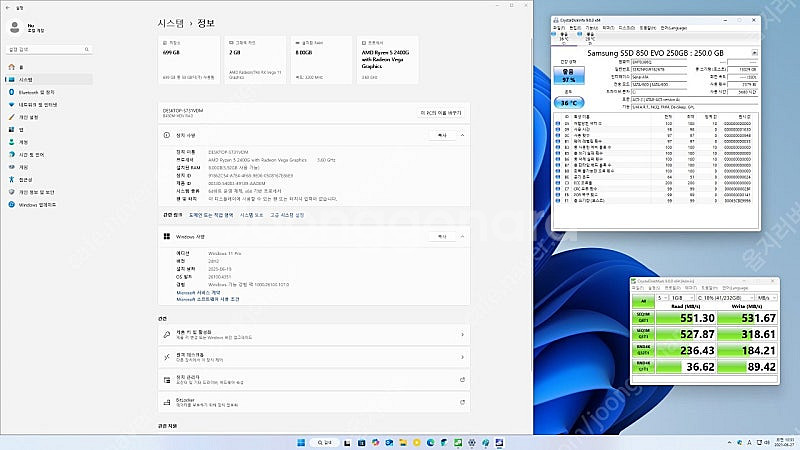Open unit dropdown showing MB/s

pyautogui.click(x=767, y=297)
